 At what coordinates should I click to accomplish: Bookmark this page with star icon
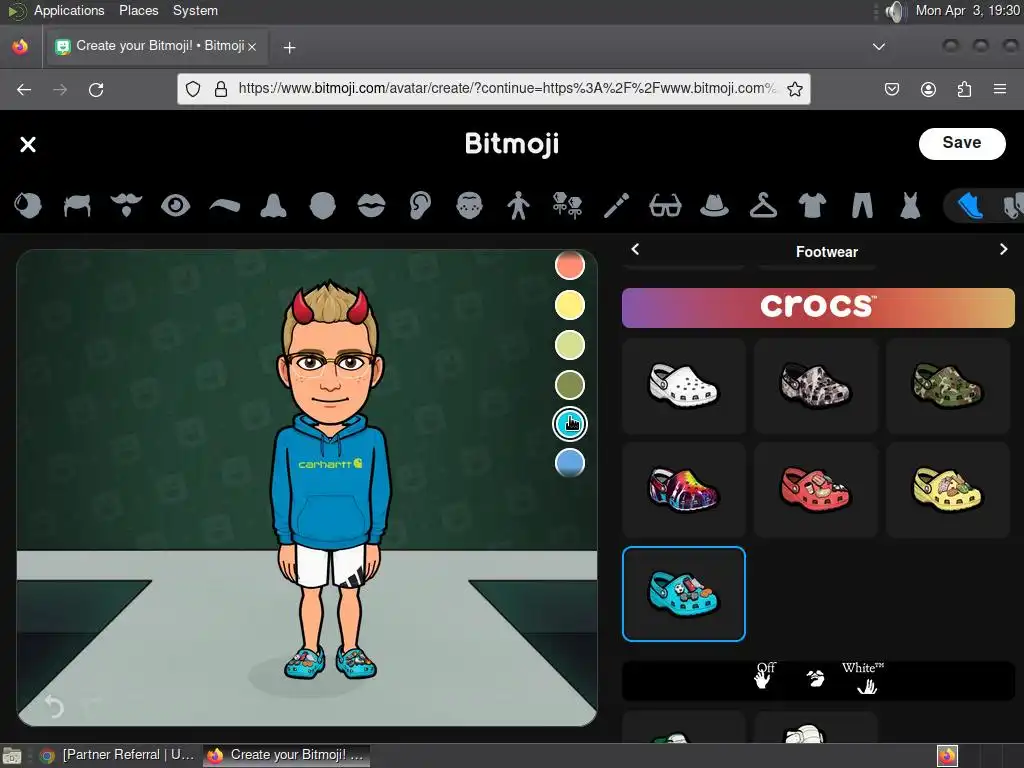coord(794,89)
